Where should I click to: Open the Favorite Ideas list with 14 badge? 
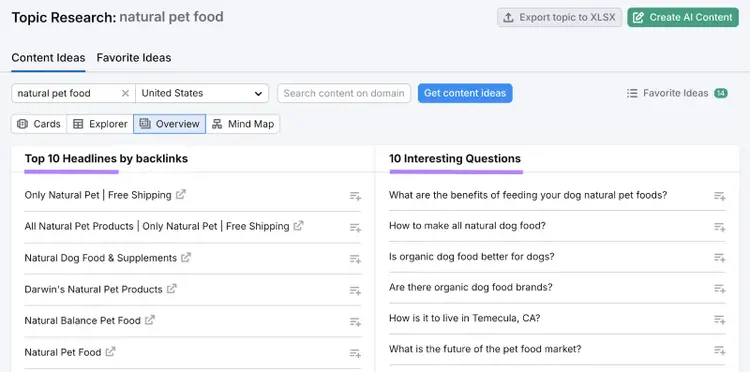point(677,93)
